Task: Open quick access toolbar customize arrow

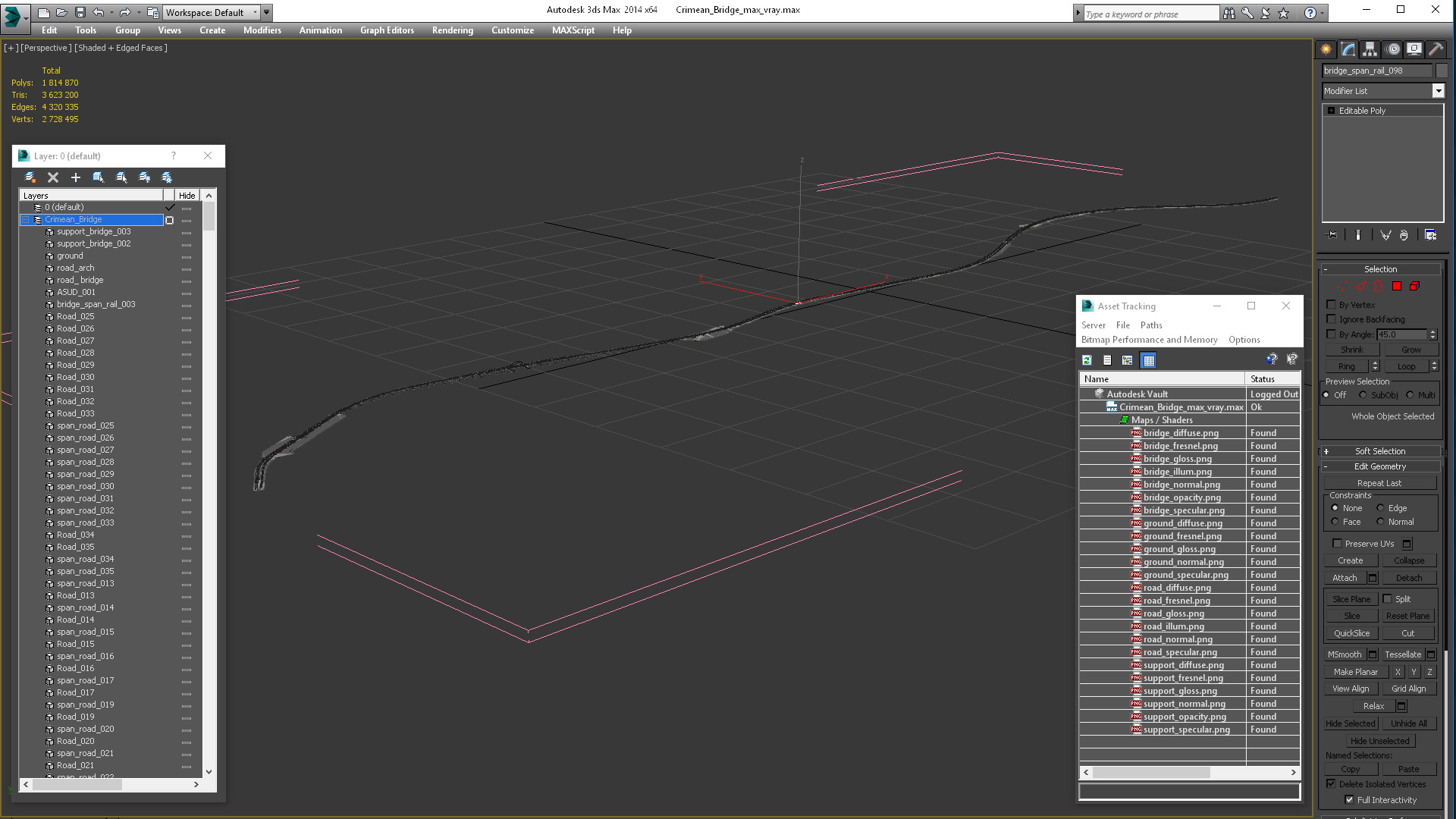Action: point(267,13)
